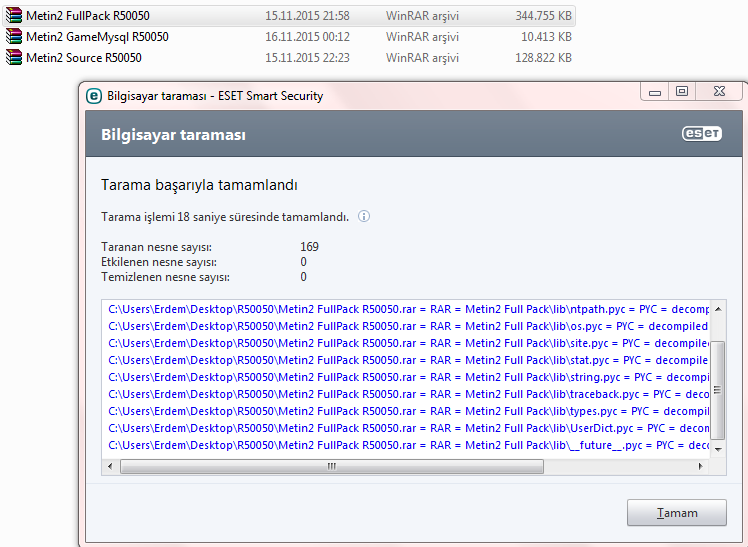Click the size 344.755 KB
Image resolution: width=748 pixels, height=547 pixels.
(543, 16)
